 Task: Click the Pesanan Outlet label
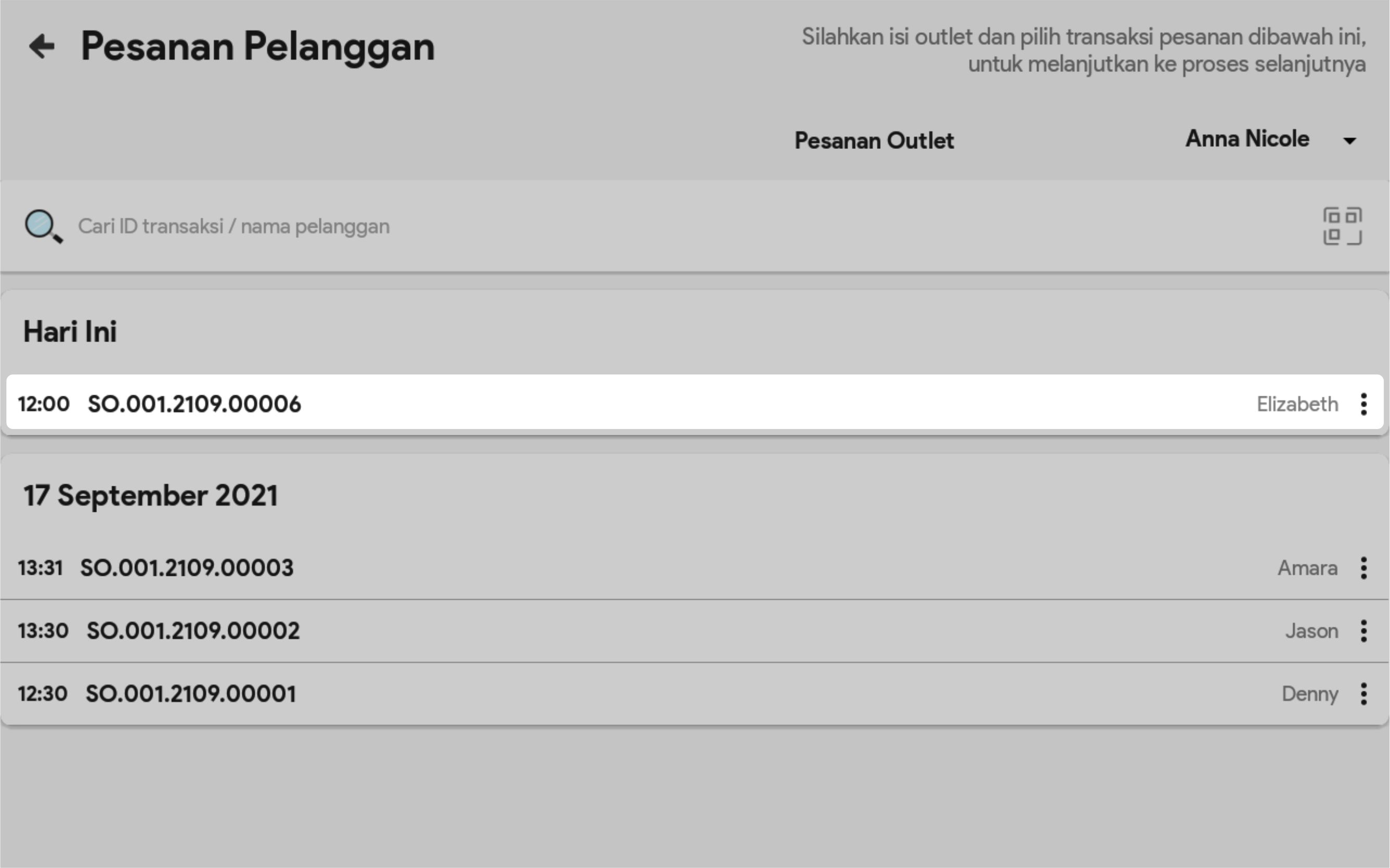(874, 141)
